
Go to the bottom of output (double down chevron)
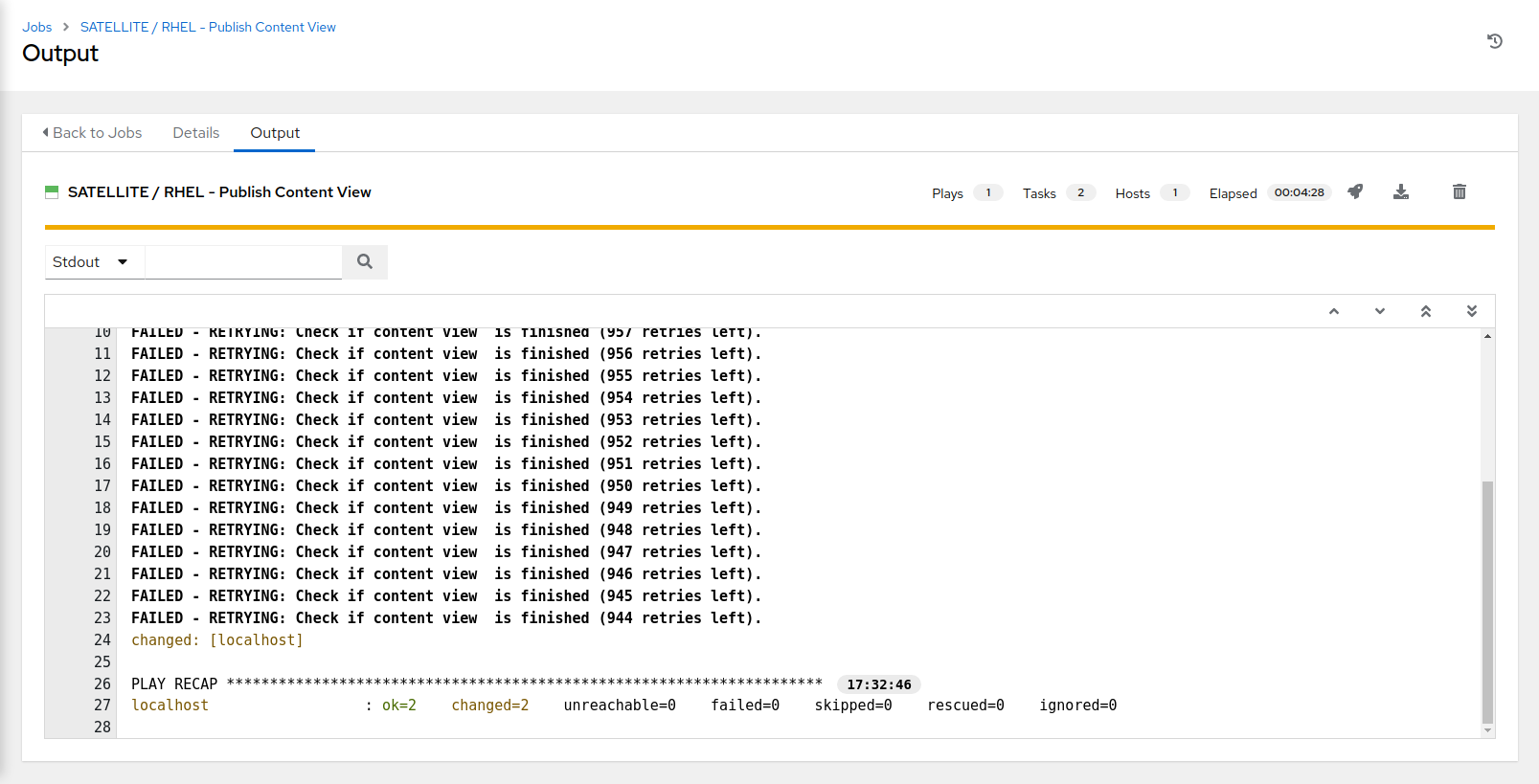1472,311
